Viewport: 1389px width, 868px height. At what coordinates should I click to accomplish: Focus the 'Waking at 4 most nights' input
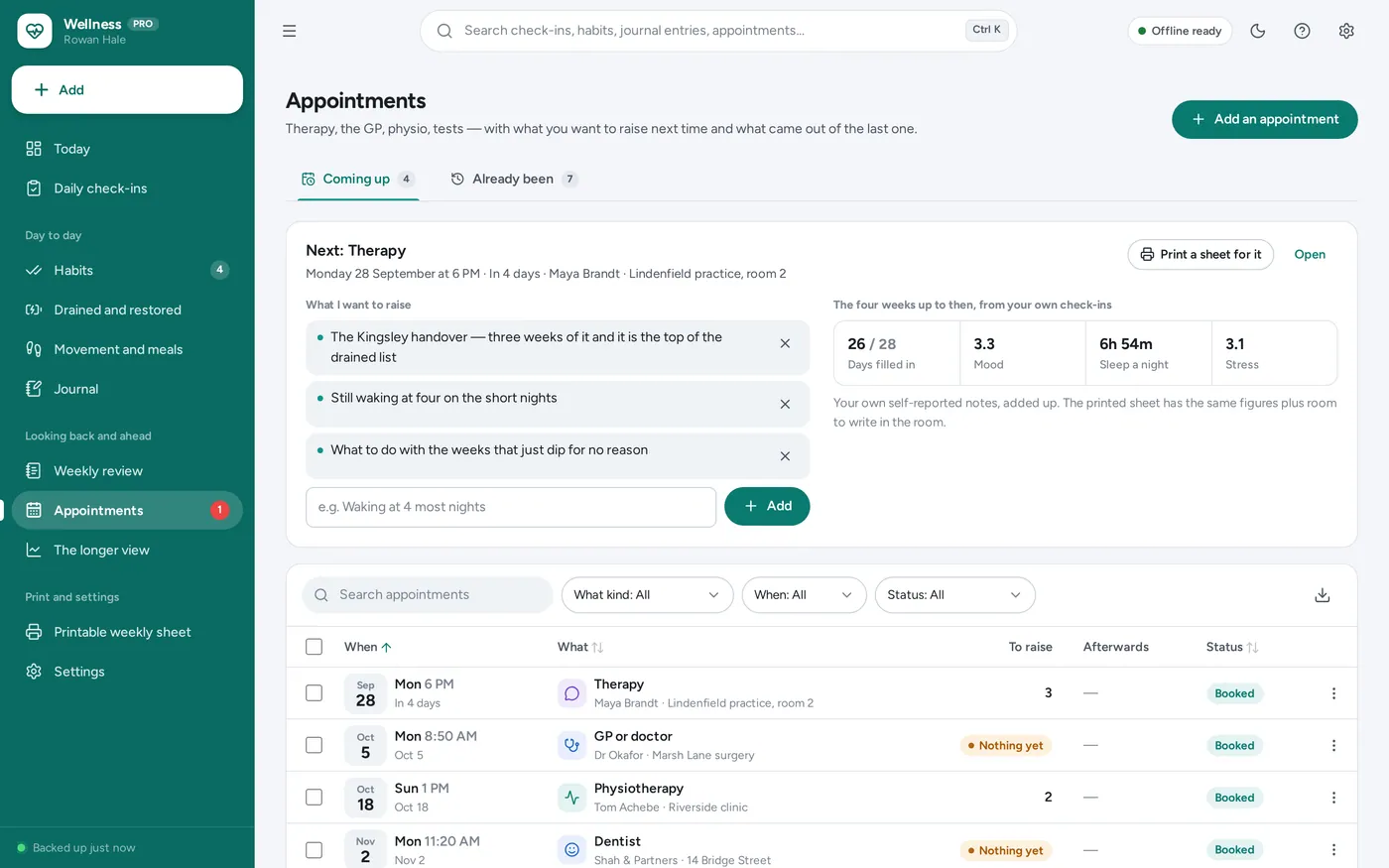click(x=511, y=507)
